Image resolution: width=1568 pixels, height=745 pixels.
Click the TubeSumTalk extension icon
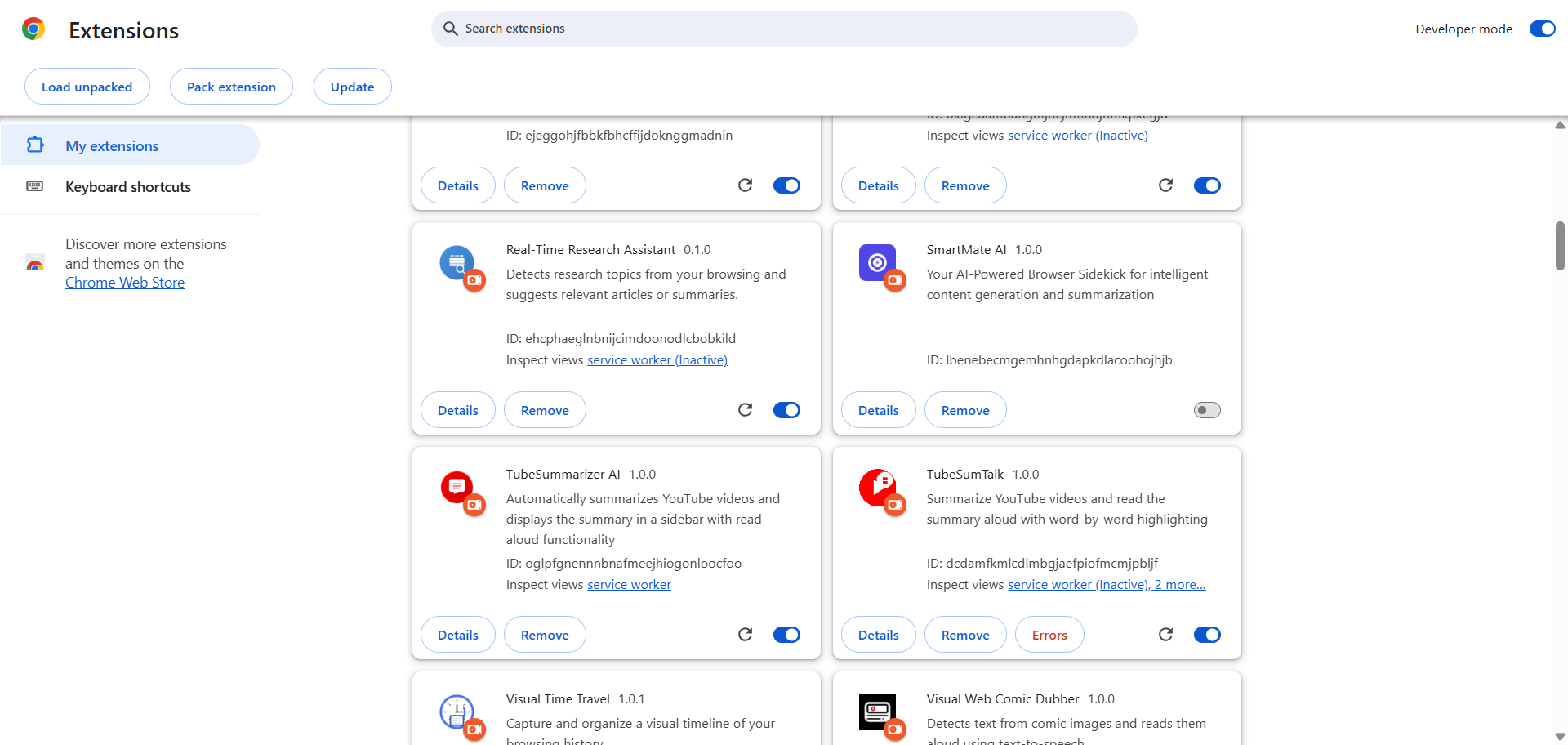[x=878, y=488]
